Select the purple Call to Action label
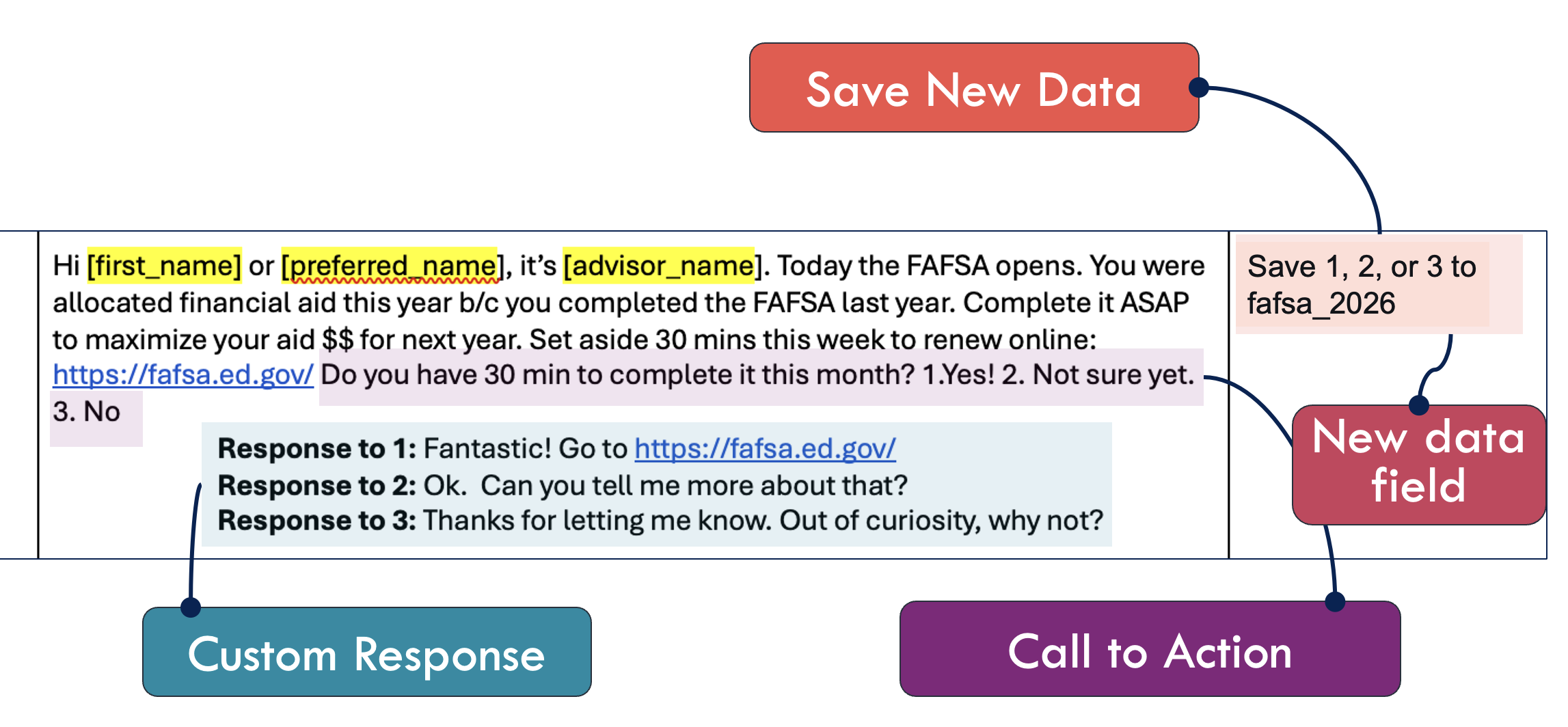Screen dimensions: 1568x727 pos(1149,650)
